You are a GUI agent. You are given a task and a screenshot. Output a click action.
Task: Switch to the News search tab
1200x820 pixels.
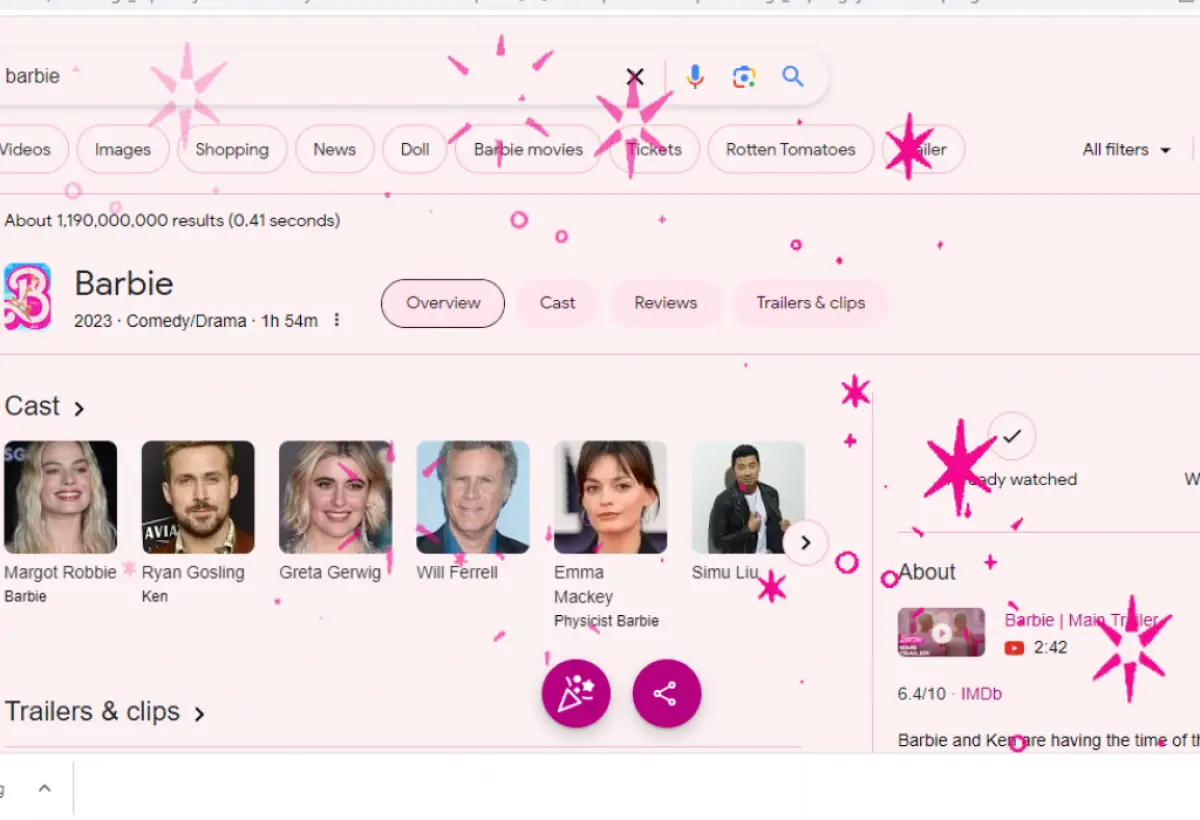coord(334,149)
